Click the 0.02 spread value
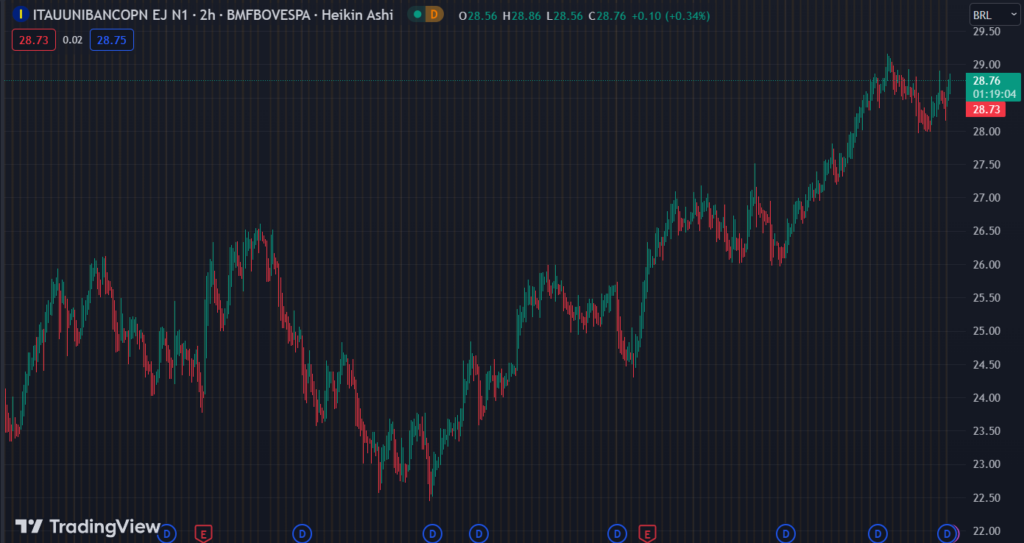 click(72, 41)
